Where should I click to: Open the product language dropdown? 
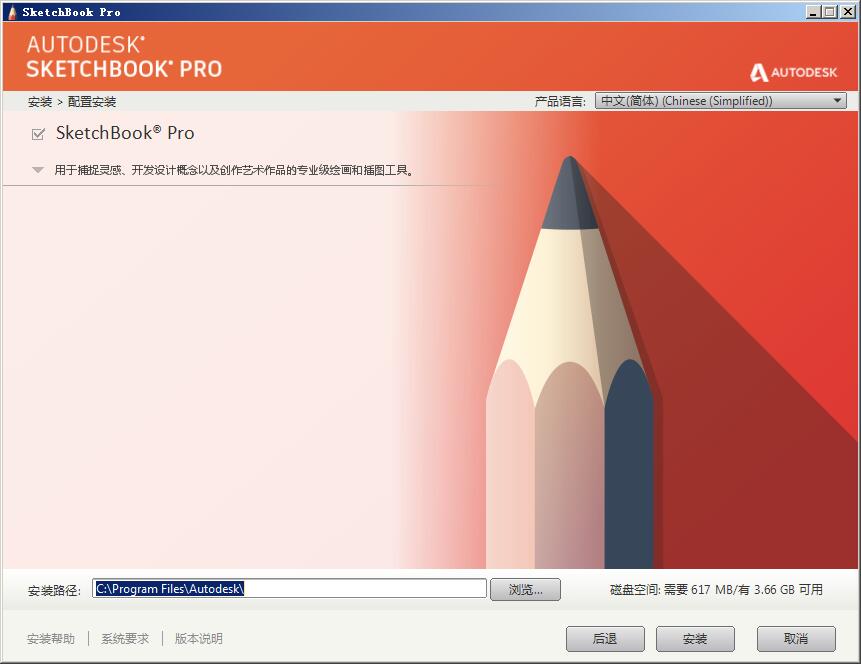(x=720, y=101)
